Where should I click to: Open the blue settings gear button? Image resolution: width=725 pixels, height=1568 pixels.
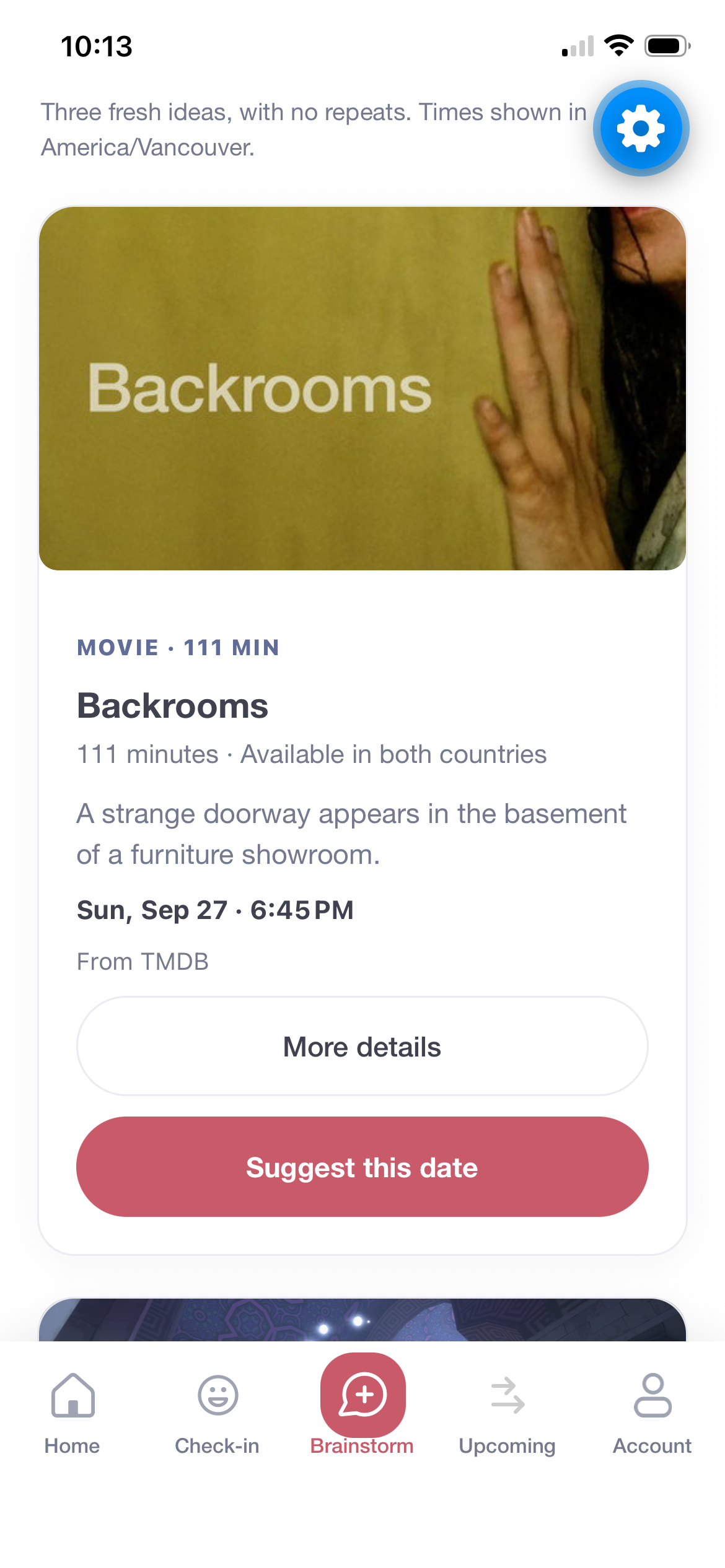pos(641,128)
